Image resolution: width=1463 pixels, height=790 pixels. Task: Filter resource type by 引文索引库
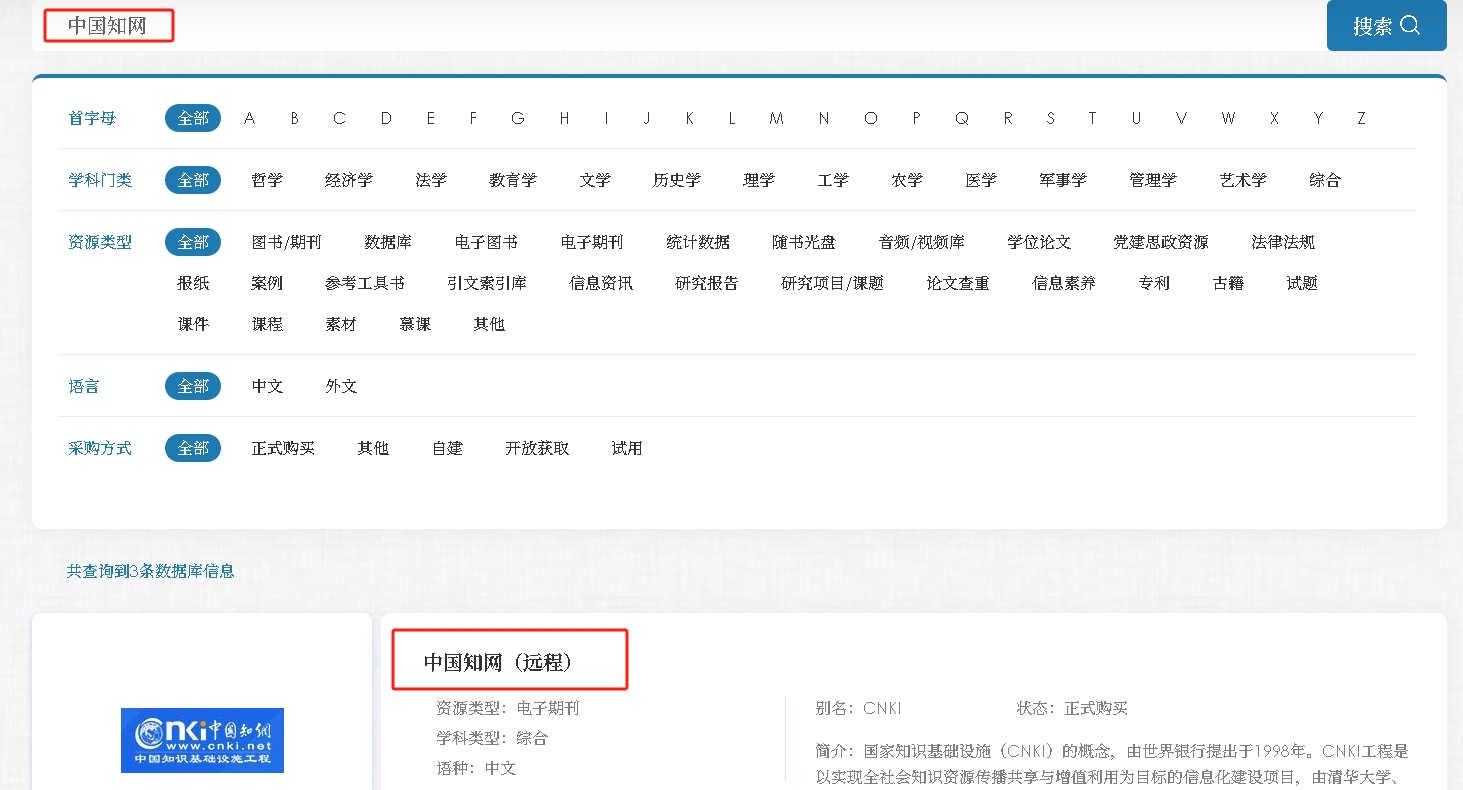[x=487, y=283]
